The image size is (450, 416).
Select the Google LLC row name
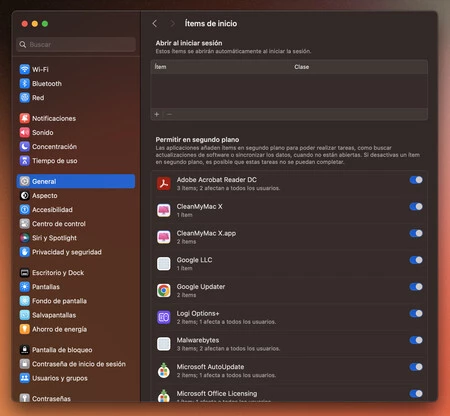click(x=194, y=260)
